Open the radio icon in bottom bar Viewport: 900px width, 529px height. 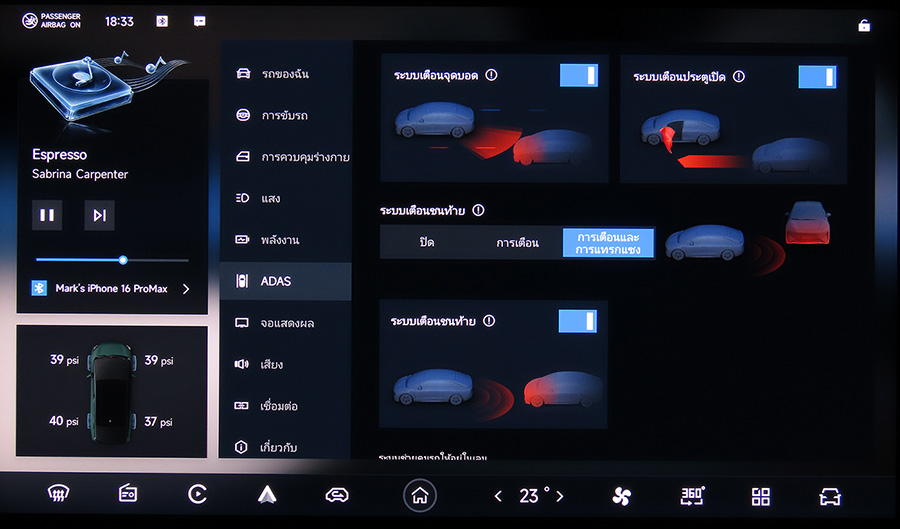(128, 494)
